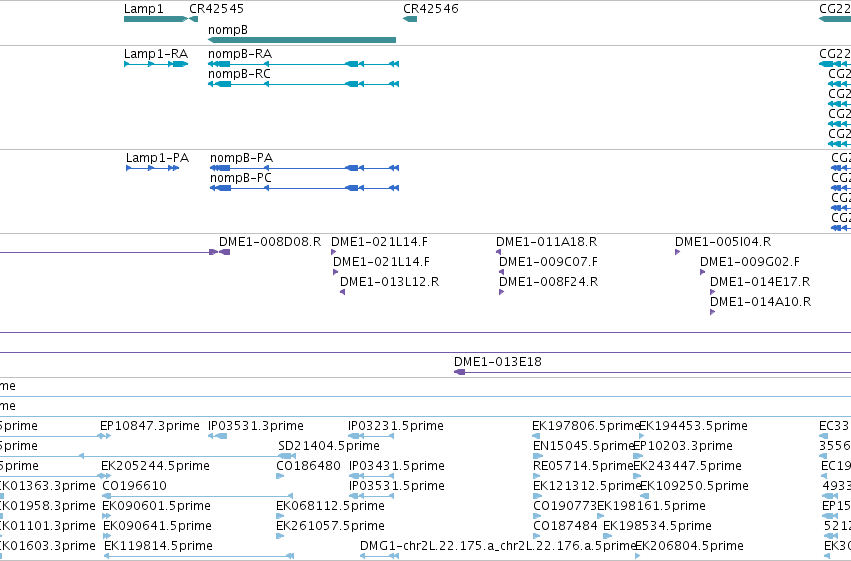Click the EP10203.3prime EST label

(683, 446)
